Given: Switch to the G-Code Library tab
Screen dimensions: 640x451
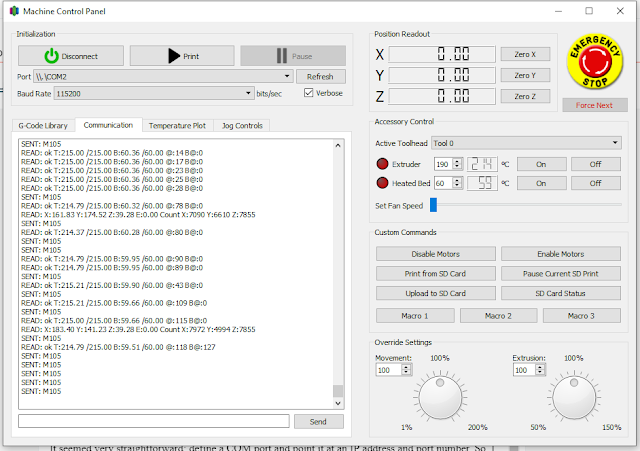Looking at the screenshot, I should (43, 126).
